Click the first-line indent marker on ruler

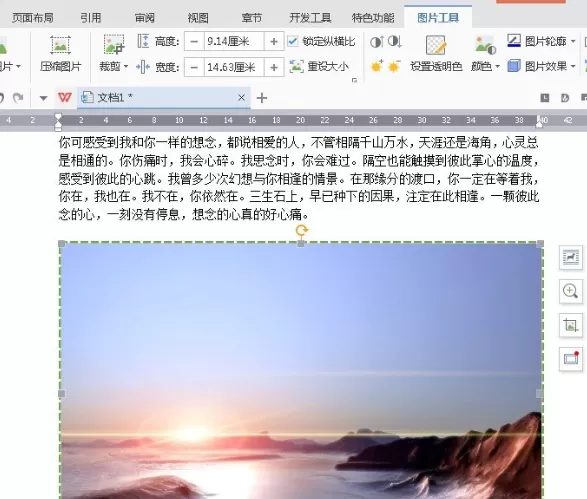pyautogui.click(x=58, y=117)
